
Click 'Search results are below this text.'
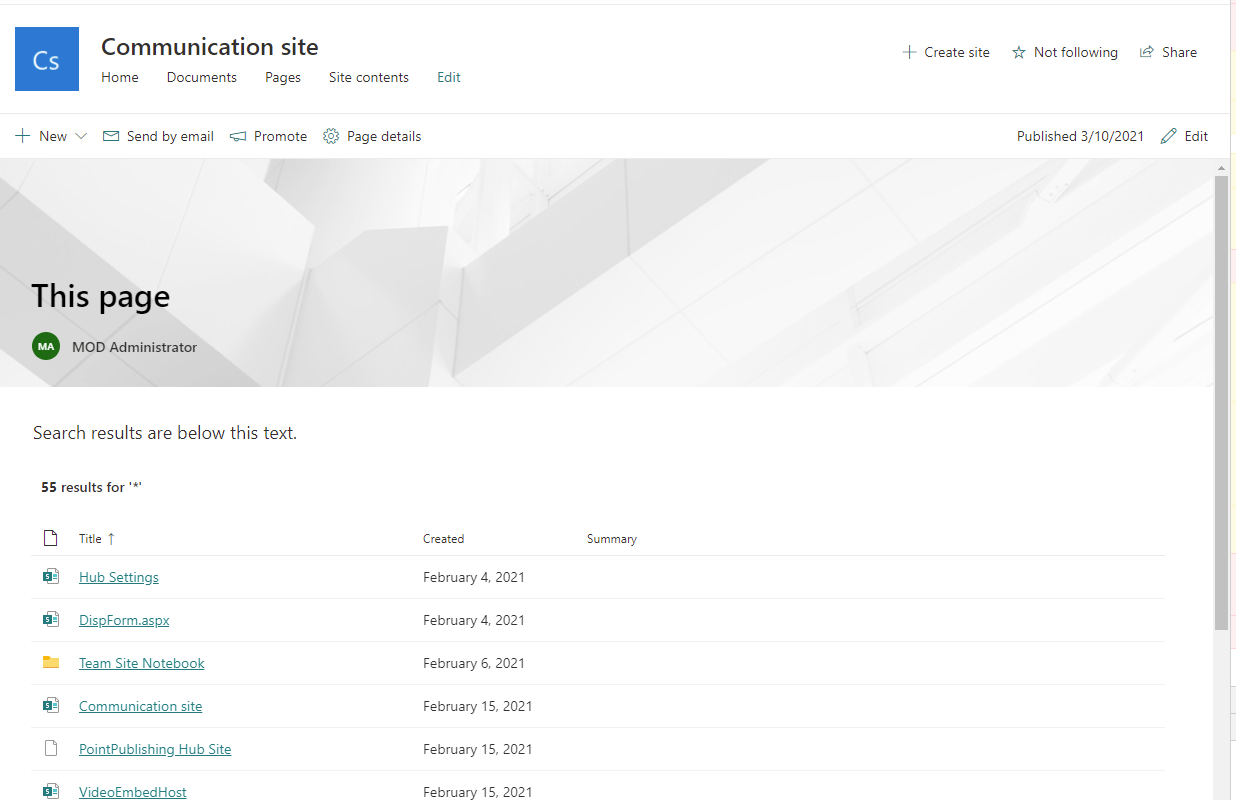coord(165,433)
